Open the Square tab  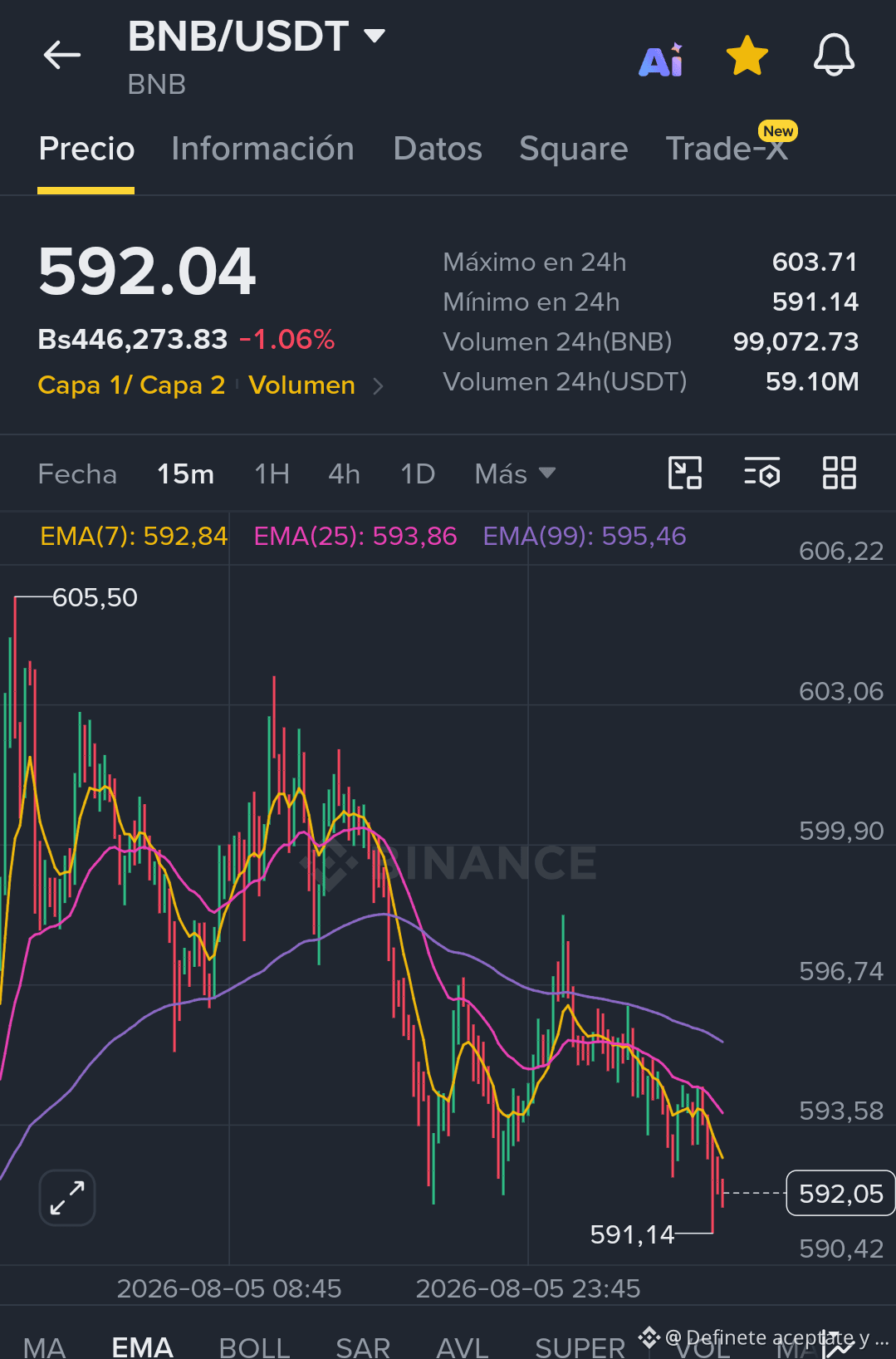click(x=574, y=149)
